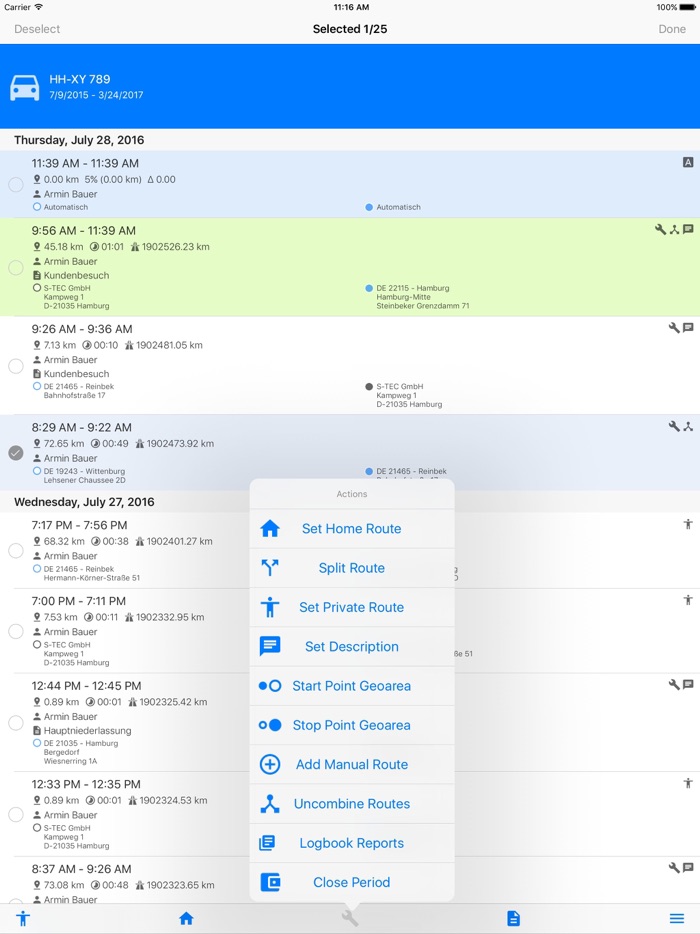Open the HH-XY 789 vehicle header
700x934 pixels.
pyautogui.click(x=350, y=86)
